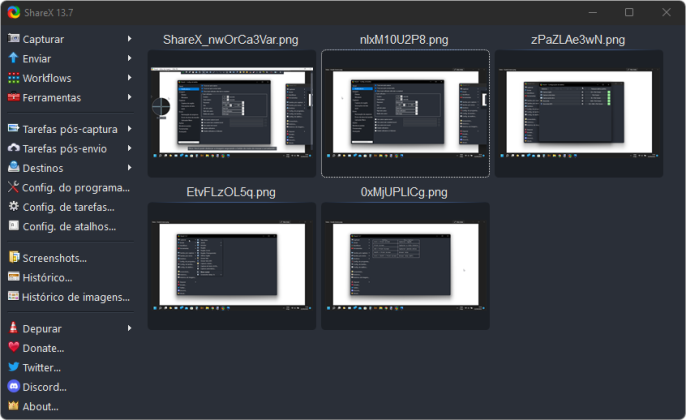Click the Donate heart icon

(x=14, y=347)
